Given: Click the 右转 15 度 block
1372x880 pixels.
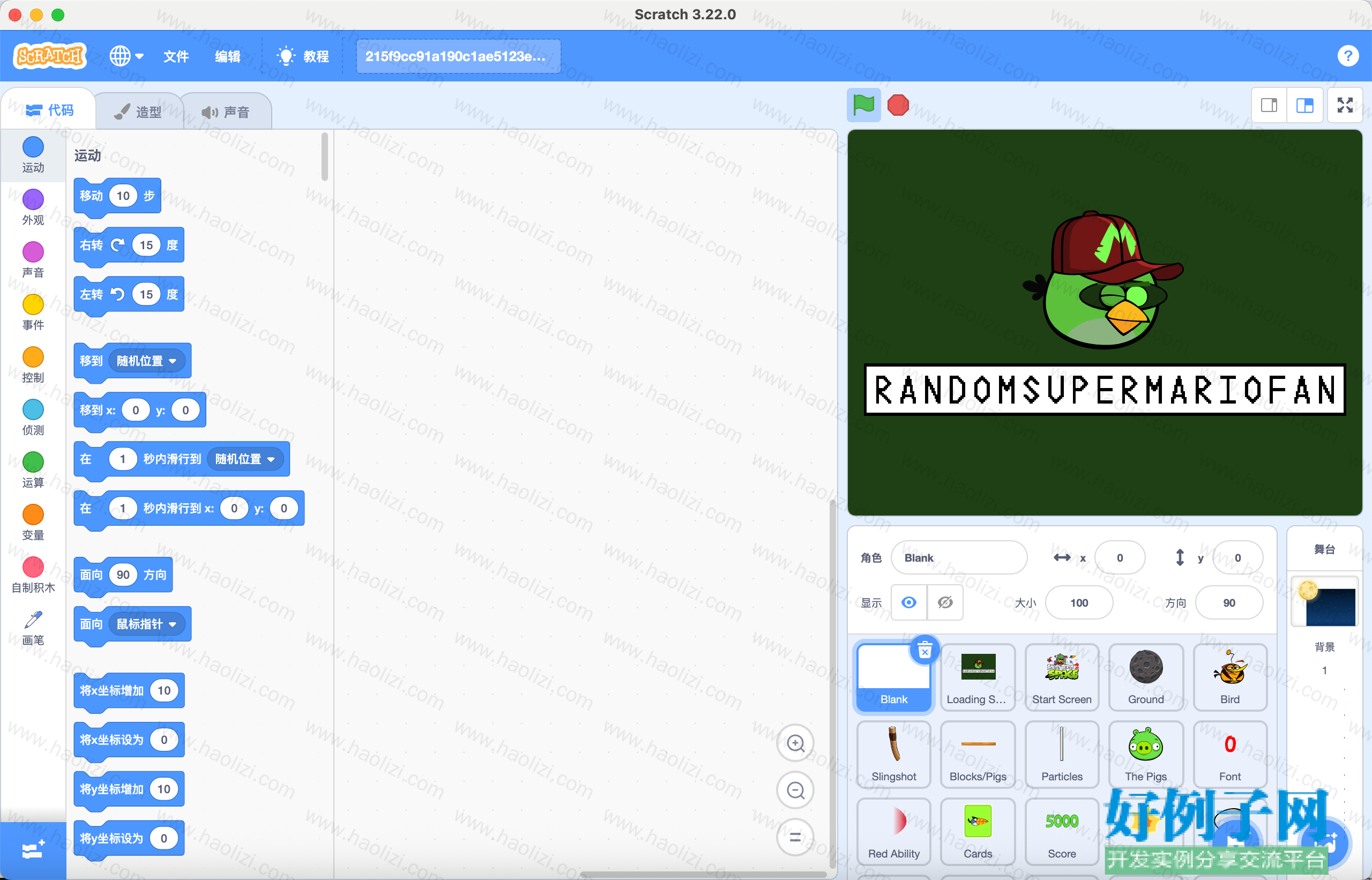Looking at the screenshot, I should tap(129, 247).
